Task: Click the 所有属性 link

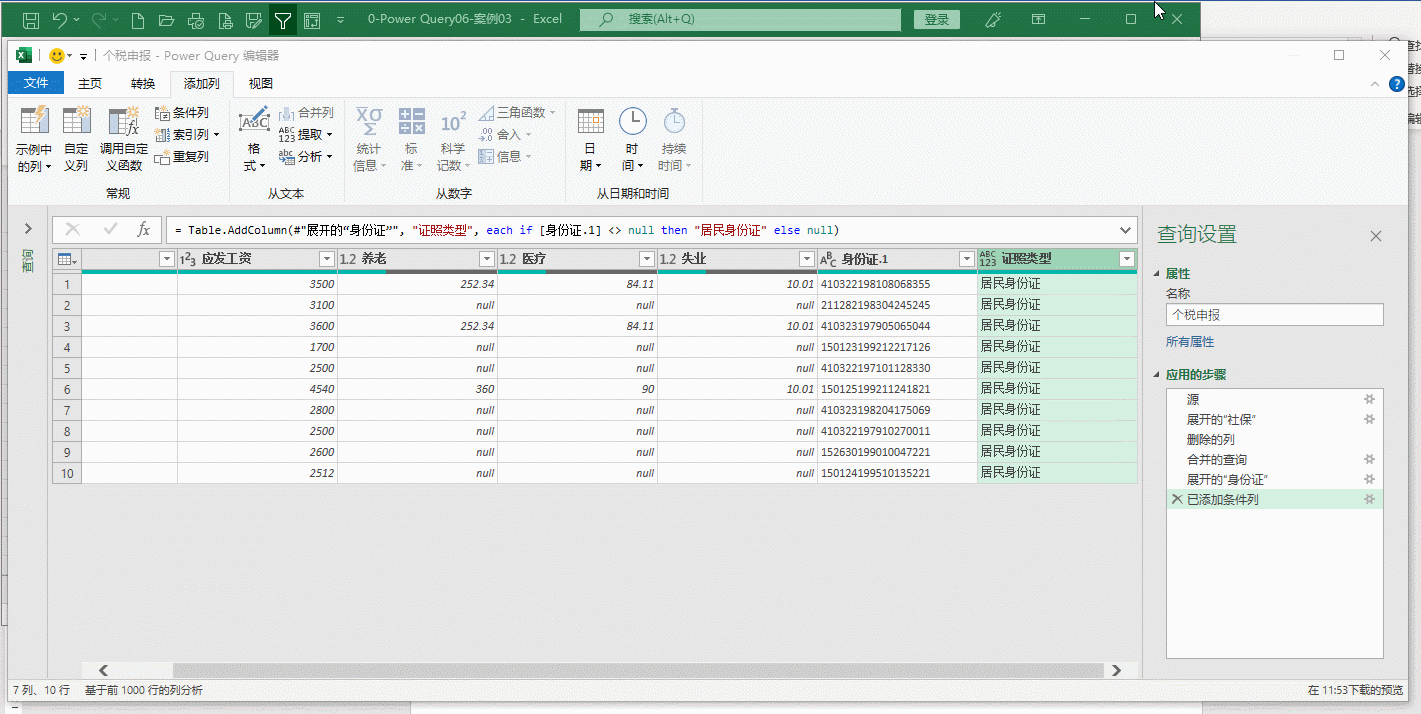Action: [x=1190, y=342]
